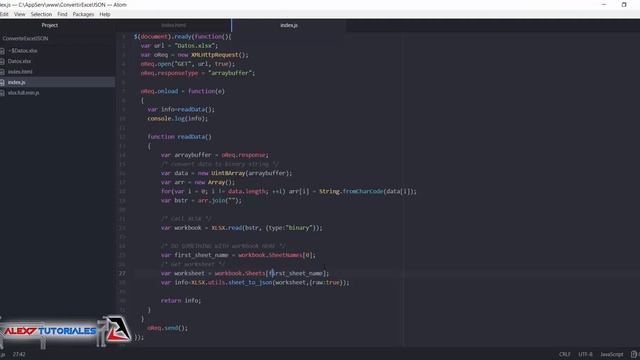Open the Packages menu
The image size is (640, 360).
click(x=83, y=14)
